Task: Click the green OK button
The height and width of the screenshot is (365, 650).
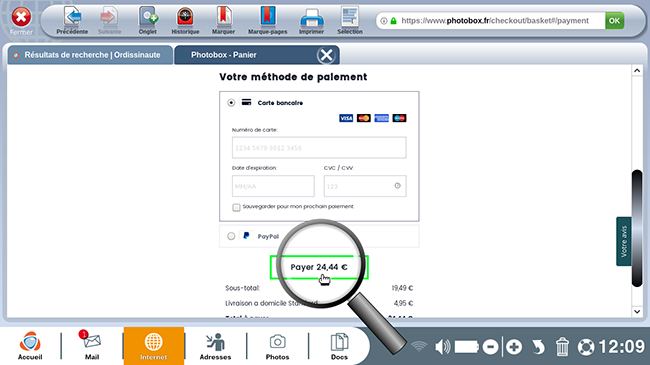Action: click(x=614, y=21)
